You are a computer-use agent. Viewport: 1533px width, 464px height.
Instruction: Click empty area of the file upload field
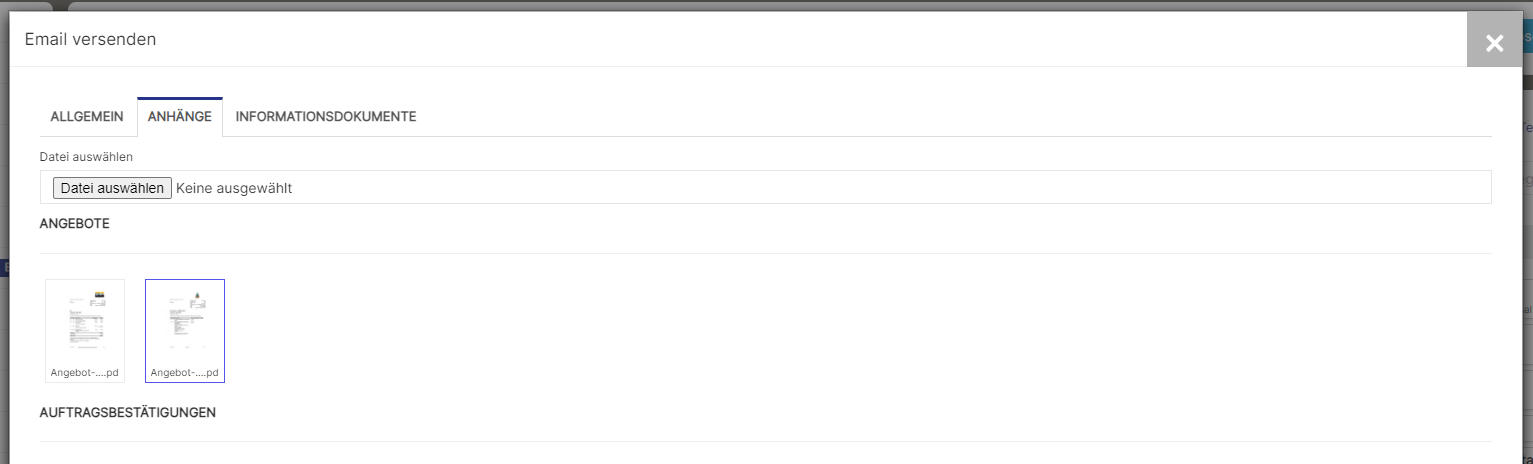click(x=890, y=188)
